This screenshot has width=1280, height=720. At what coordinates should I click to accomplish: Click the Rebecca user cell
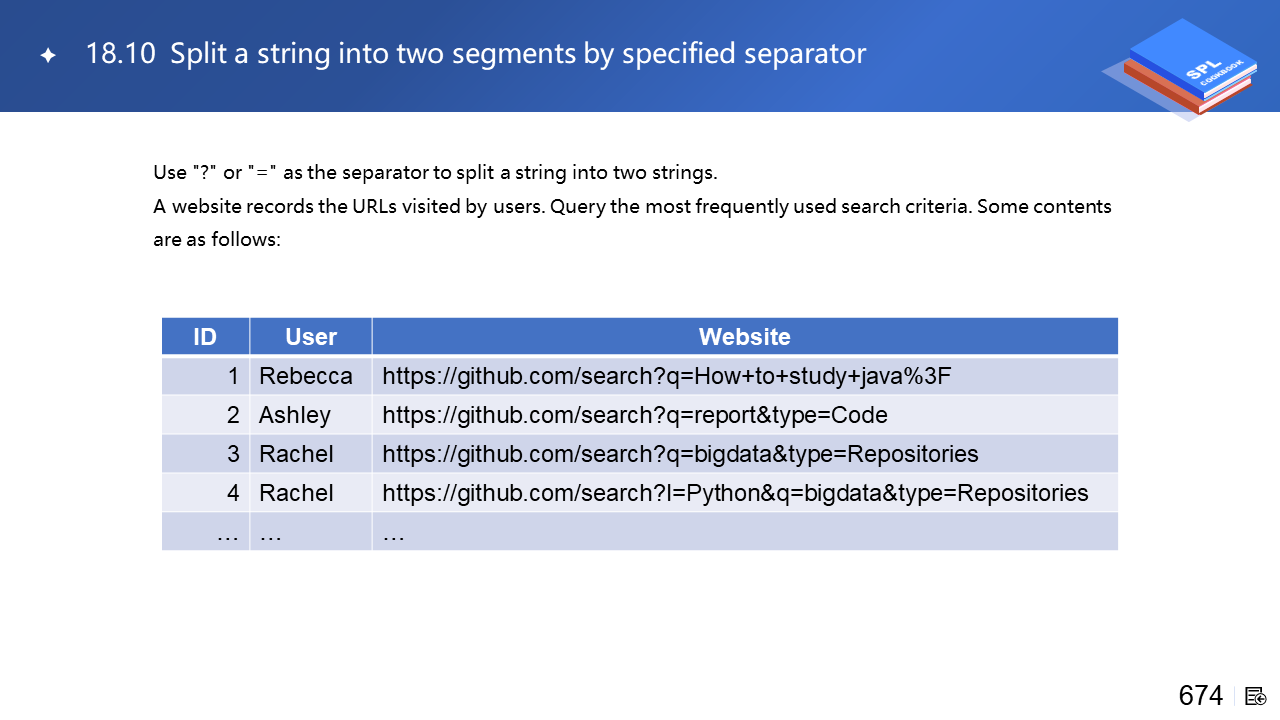(306, 376)
